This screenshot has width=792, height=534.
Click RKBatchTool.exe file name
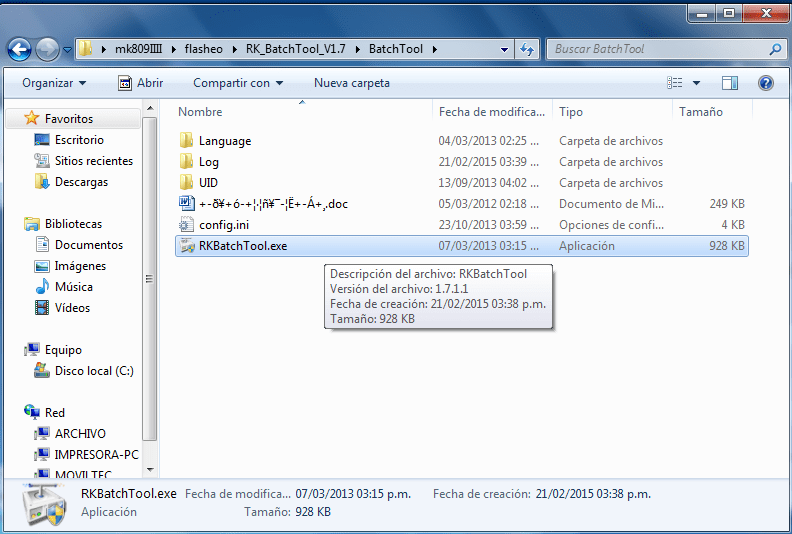pyautogui.click(x=243, y=246)
